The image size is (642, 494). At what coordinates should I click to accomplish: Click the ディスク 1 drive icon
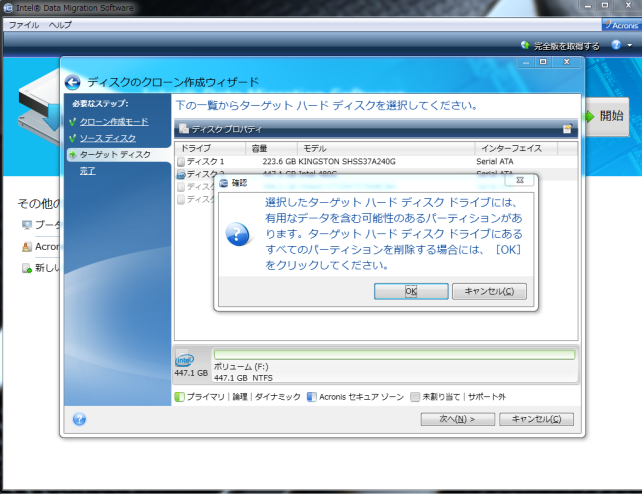[x=181, y=162]
